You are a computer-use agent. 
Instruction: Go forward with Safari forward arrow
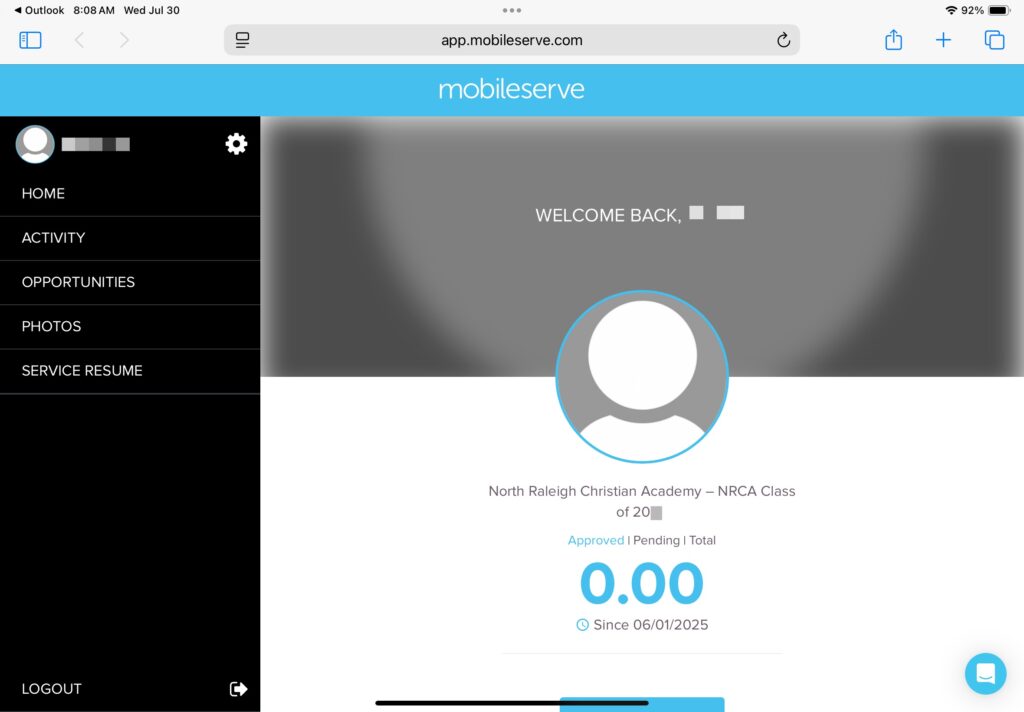[124, 40]
